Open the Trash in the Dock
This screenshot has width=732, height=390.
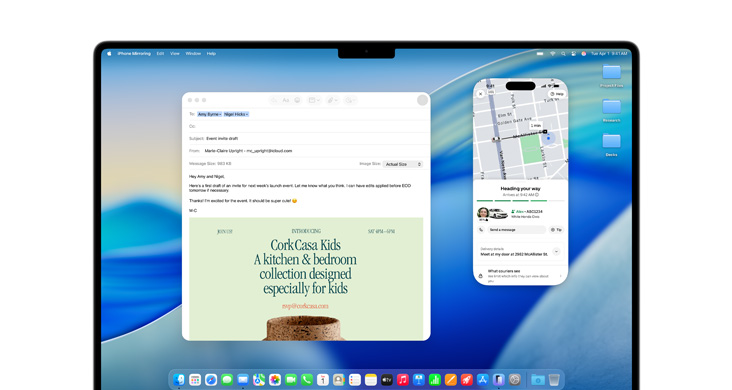coord(554,380)
